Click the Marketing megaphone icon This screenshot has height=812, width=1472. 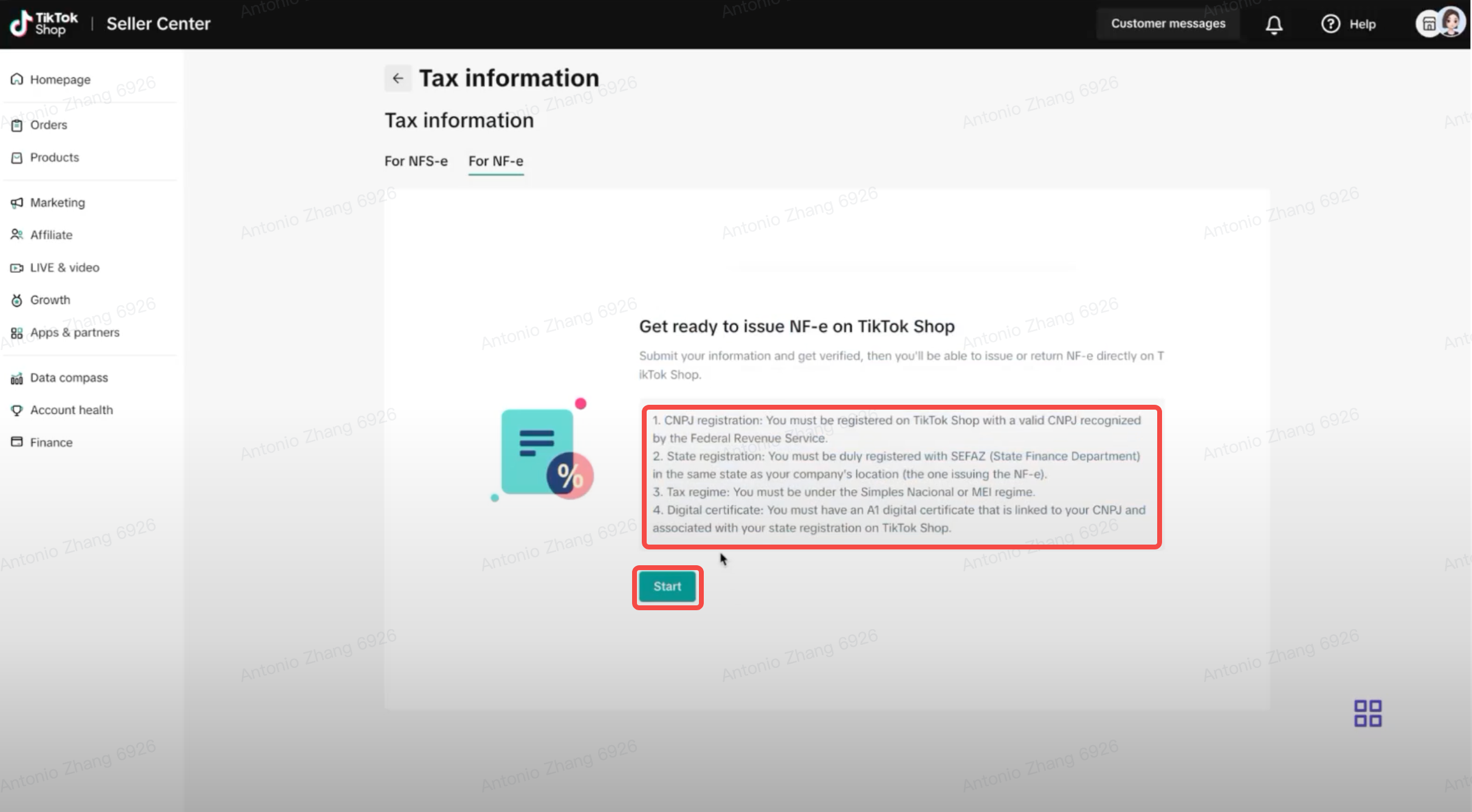click(x=17, y=202)
